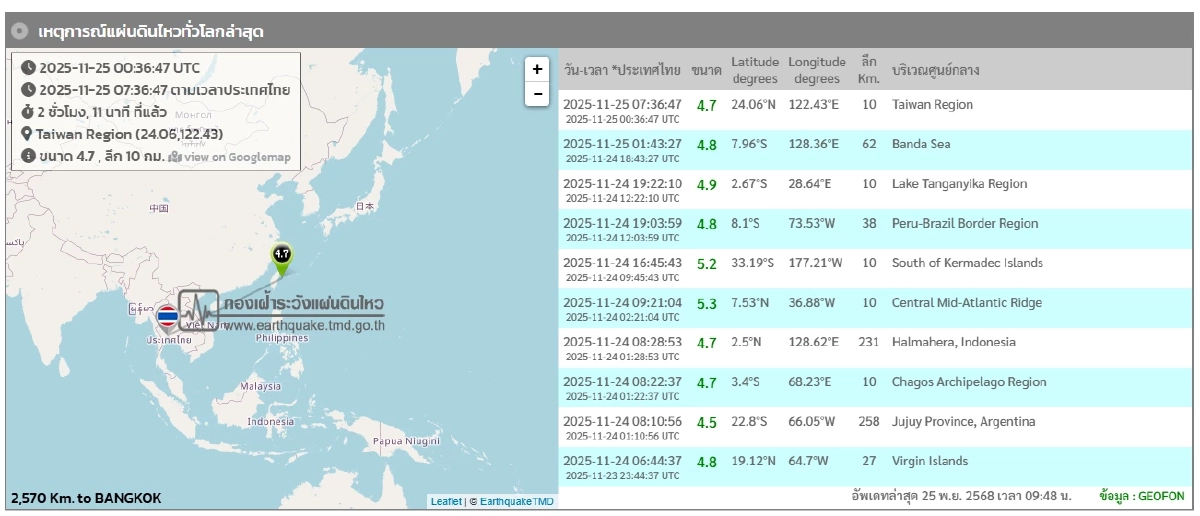Click magnitude 5.3 value in table
The height and width of the screenshot is (516, 1200).
(706, 303)
